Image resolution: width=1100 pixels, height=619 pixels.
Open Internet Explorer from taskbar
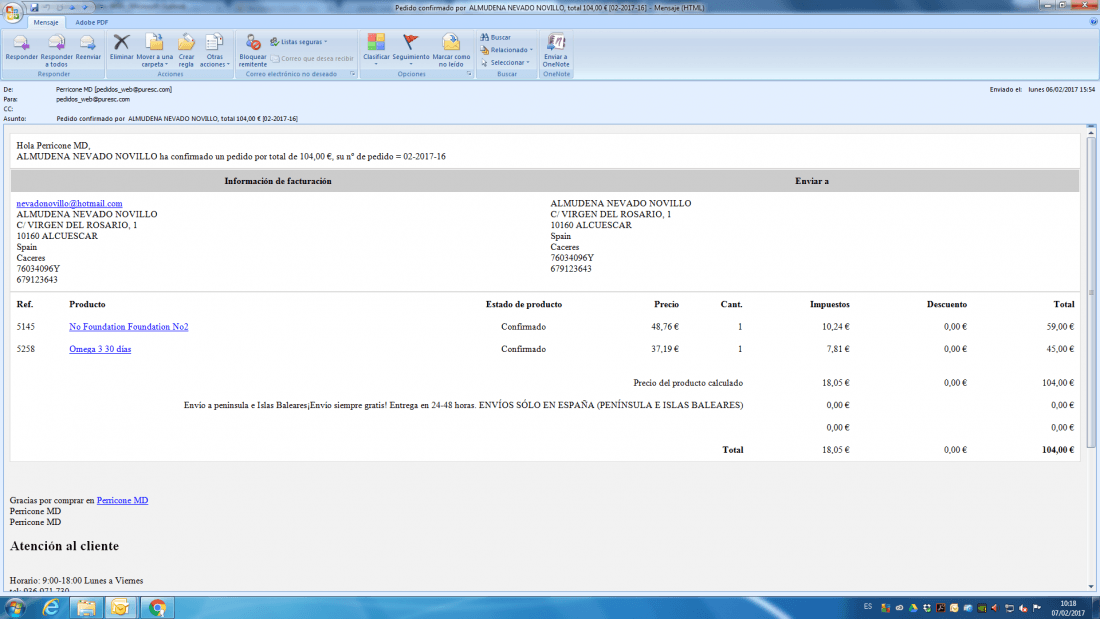pos(51,608)
